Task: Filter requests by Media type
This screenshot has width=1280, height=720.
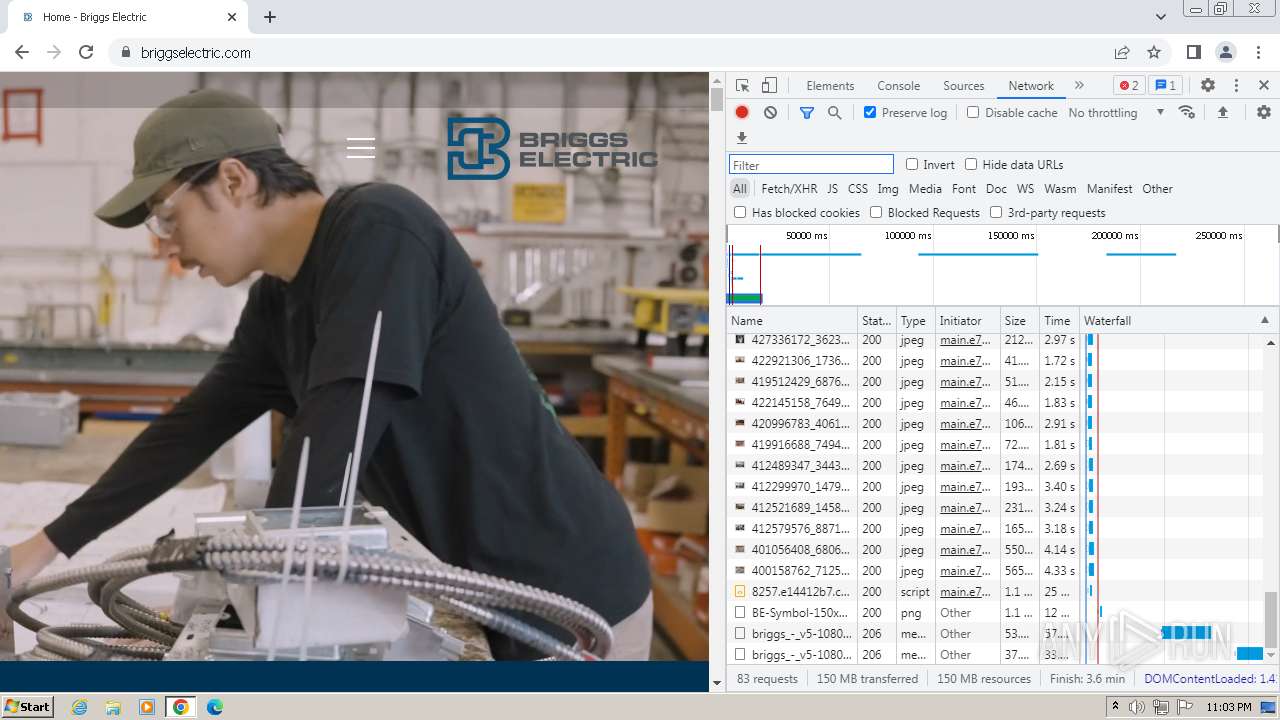Action: [x=925, y=189]
